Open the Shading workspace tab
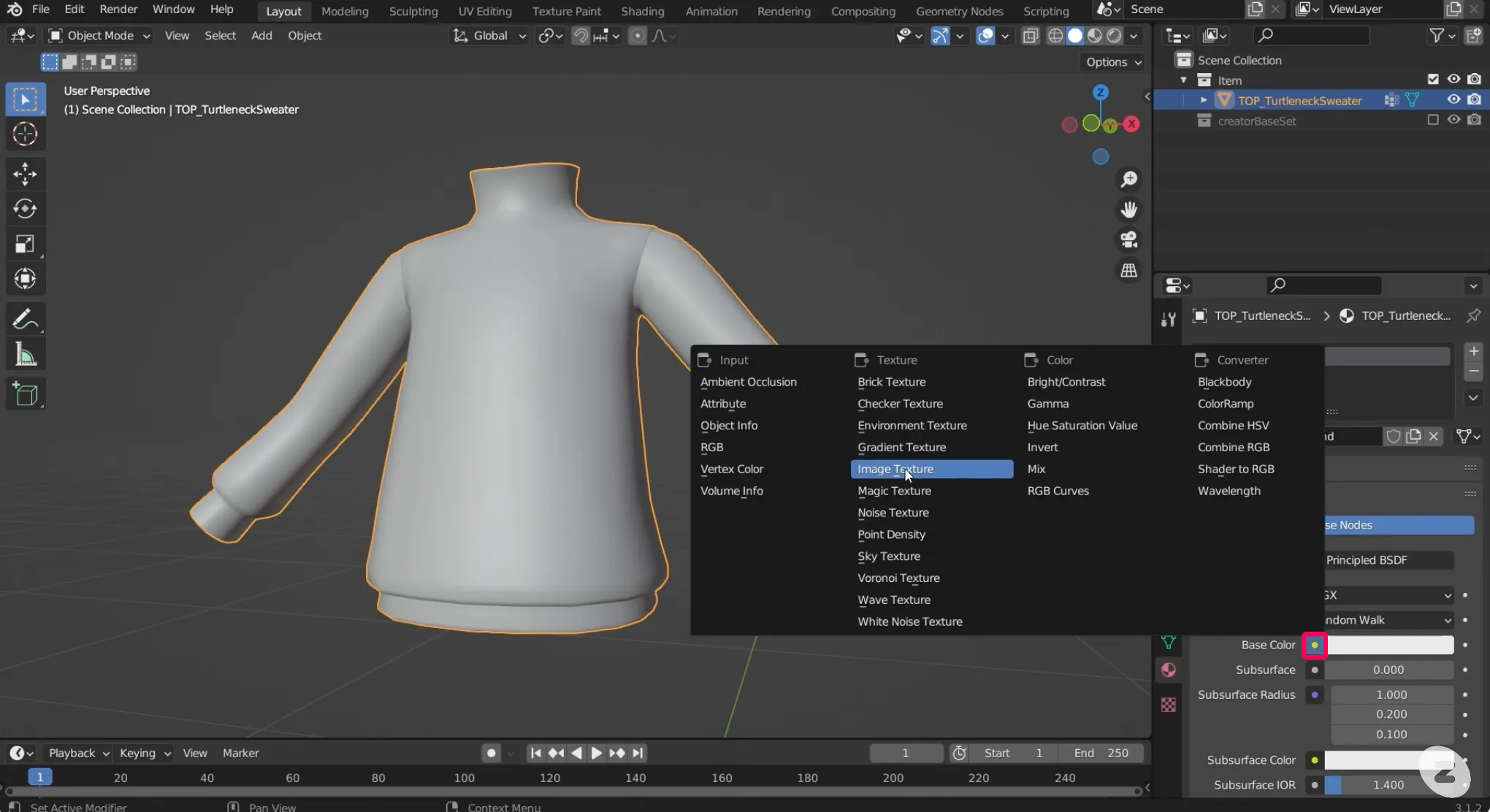Image resolution: width=1490 pixels, height=812 pixels. click(642, 11)
